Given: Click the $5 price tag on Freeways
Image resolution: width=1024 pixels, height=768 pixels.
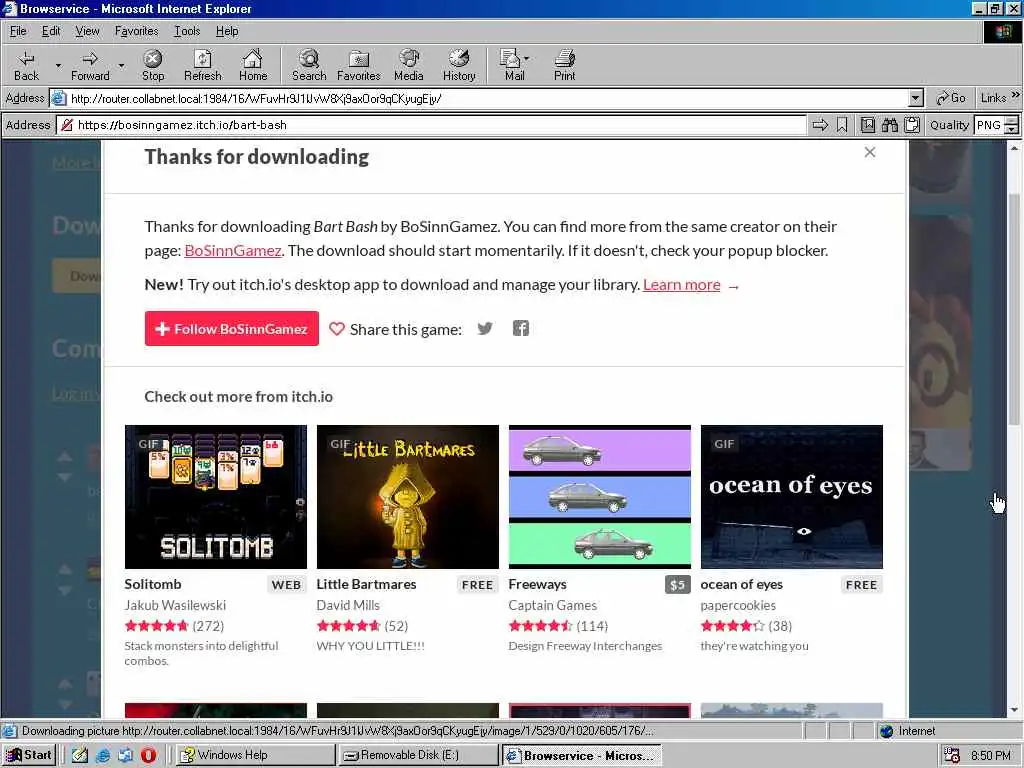Looking at the screenshot, I should 677,584.
